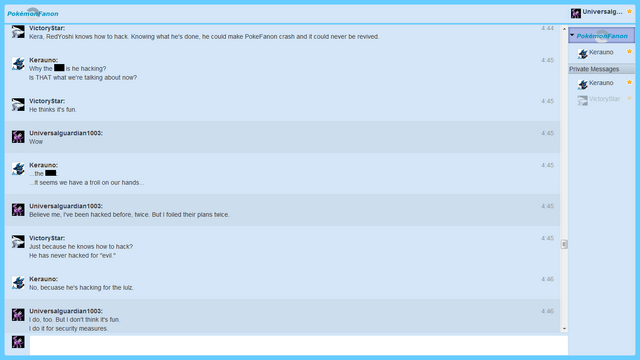Viewport: 640px width, 360px height.
Task: Open the Universalguardian user menu in the header
Action: click(602, 12)
